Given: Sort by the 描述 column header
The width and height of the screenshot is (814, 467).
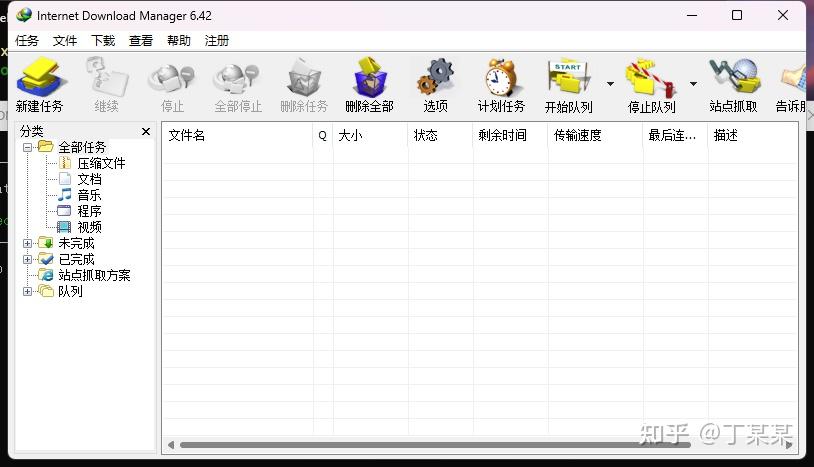Looking at the screenshot, I should pyautogui.click(x=753, y=135).
